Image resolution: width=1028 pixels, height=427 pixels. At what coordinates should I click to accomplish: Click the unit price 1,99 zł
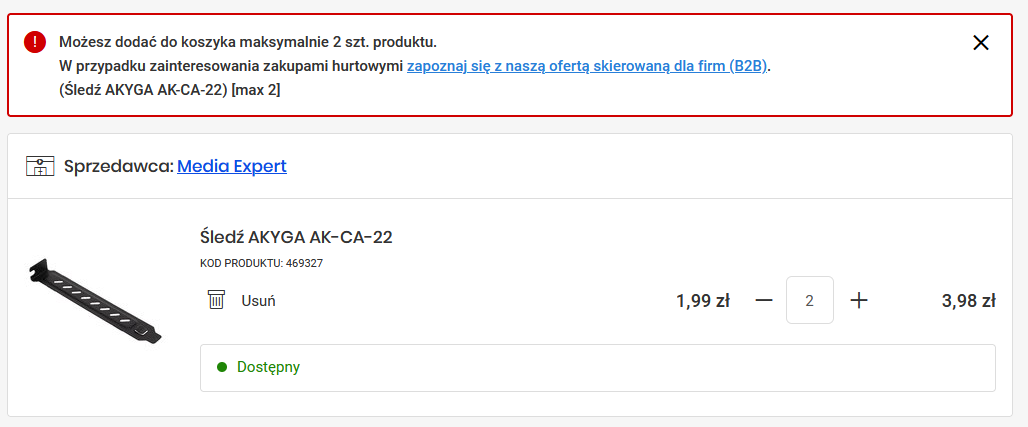click(x=702, y=300)
